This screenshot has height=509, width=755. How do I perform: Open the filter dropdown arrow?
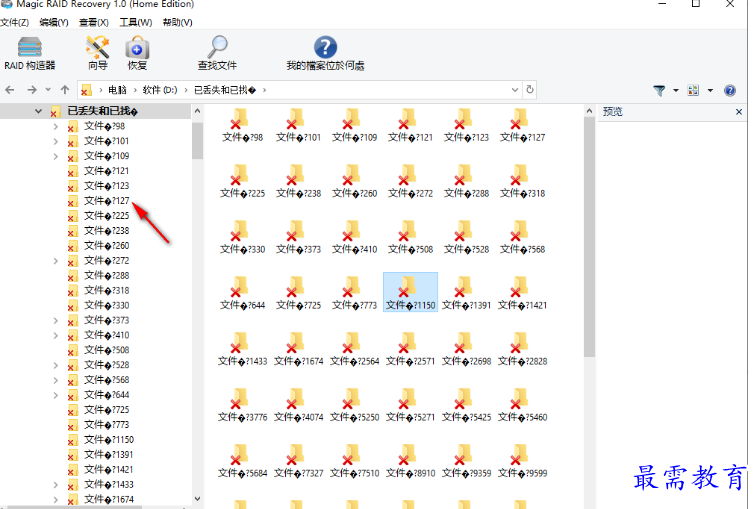[x=676, y=90]
